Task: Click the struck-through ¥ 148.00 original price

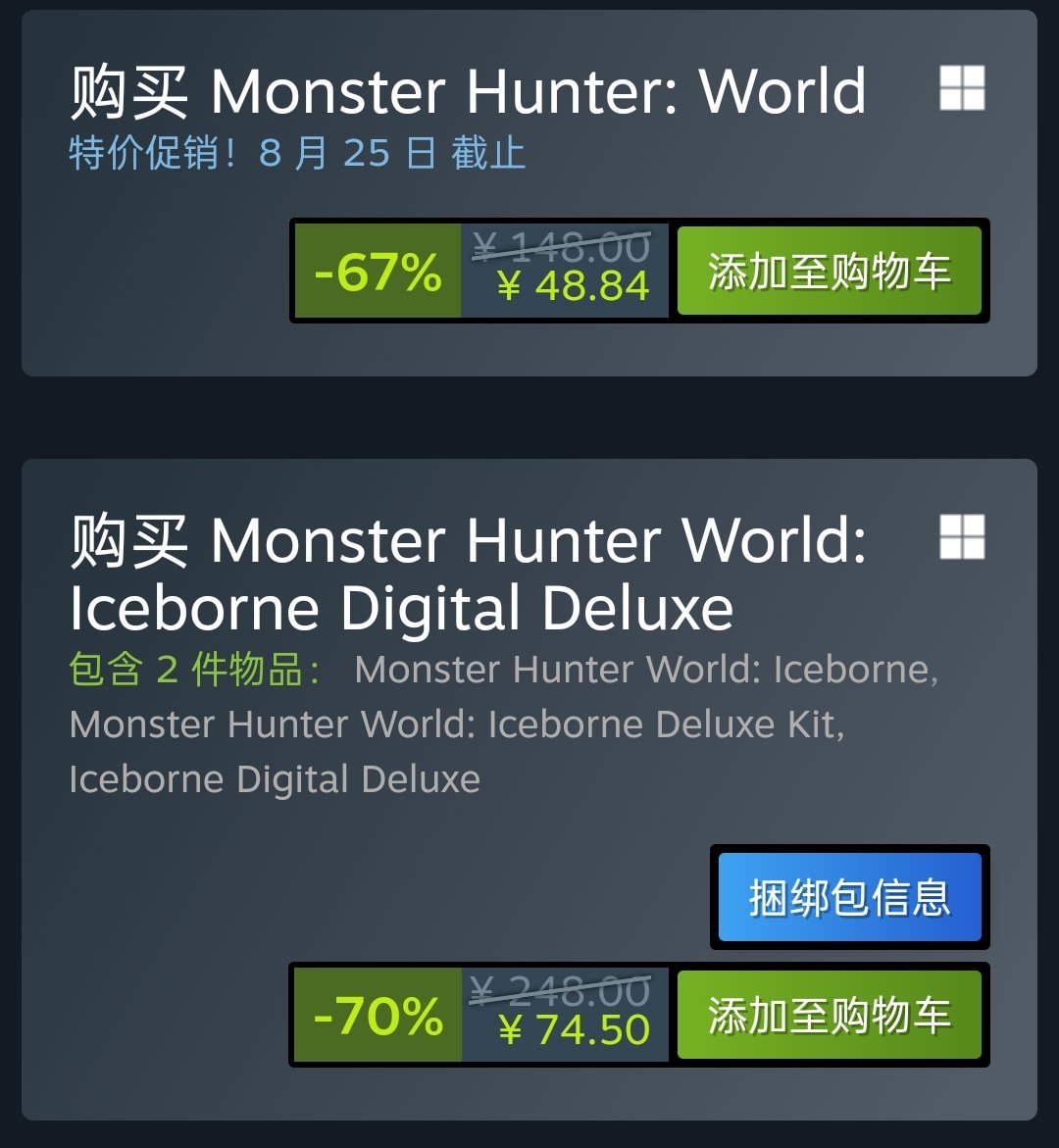Action: click(x=561, y=247)
